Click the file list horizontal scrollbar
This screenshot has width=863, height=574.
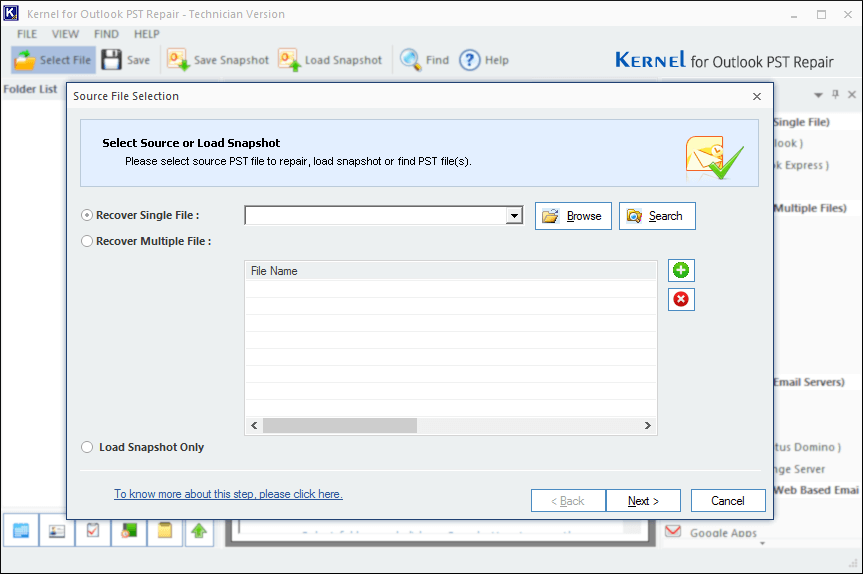[x=340, y=426]
